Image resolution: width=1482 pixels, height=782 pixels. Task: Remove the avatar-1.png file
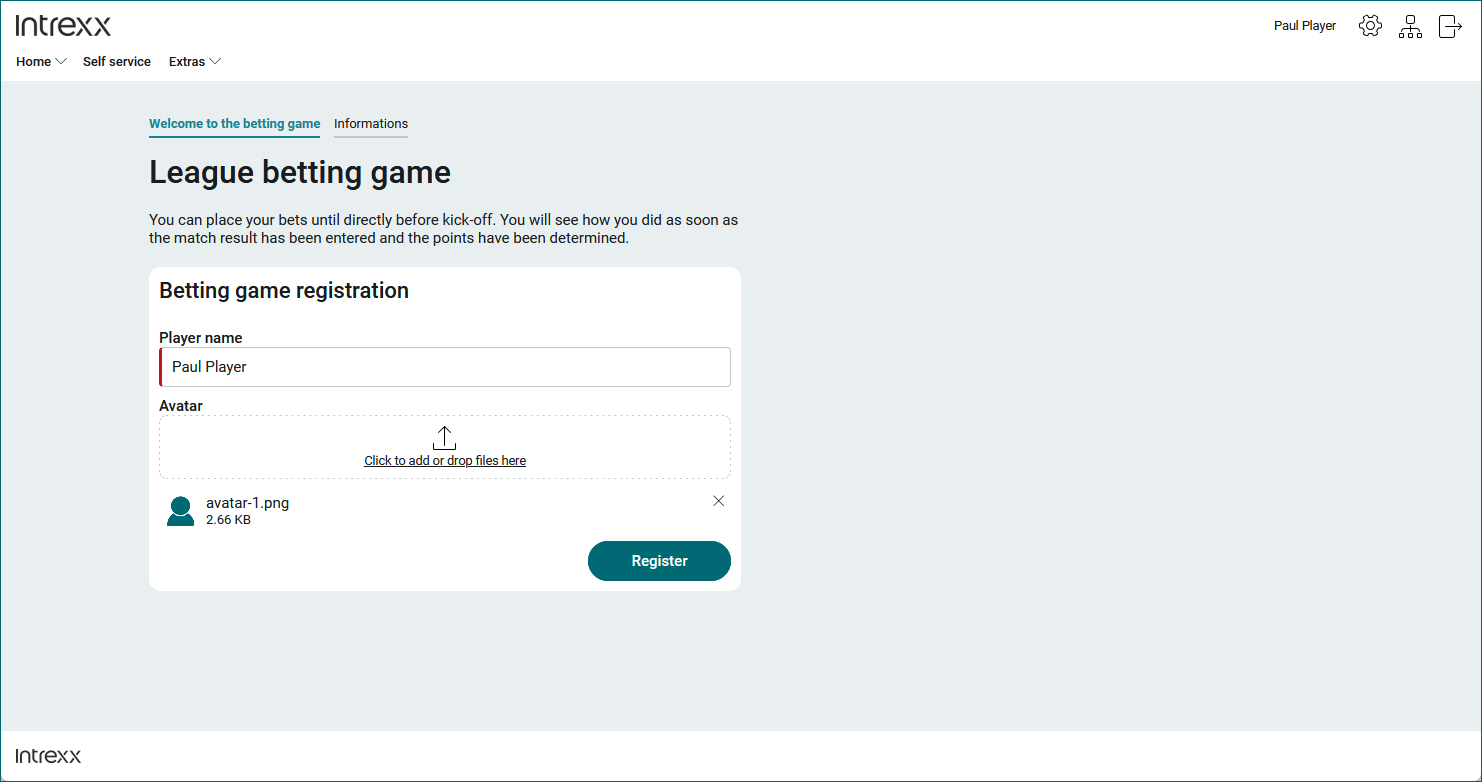718,501
